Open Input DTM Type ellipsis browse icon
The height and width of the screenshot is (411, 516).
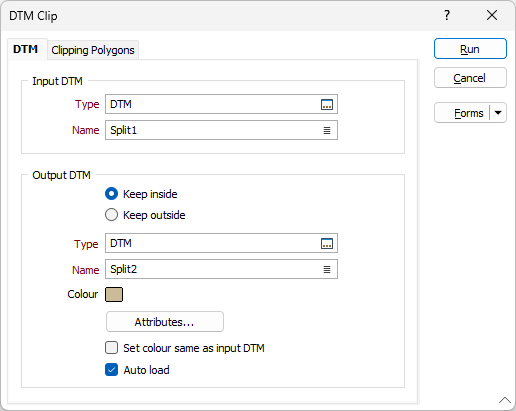(x=327, y=104)
